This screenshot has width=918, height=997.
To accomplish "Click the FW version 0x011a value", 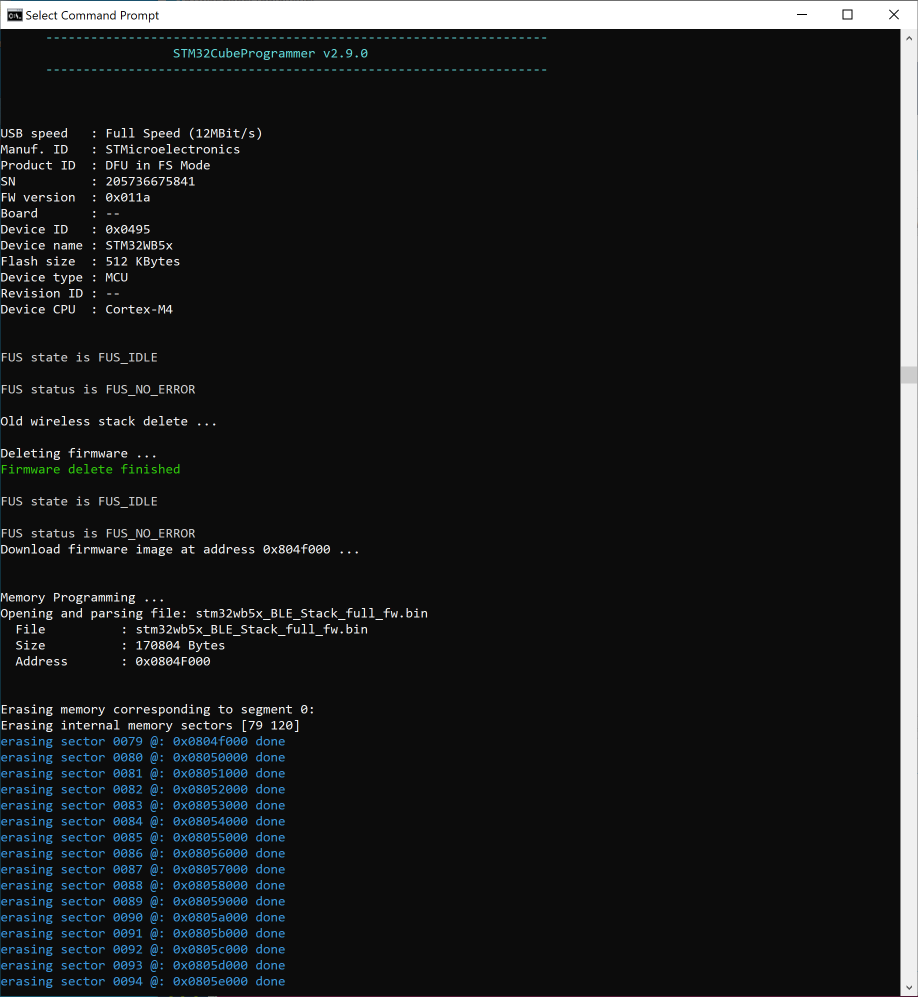I will pyautogui.click(x=128, y=197).
